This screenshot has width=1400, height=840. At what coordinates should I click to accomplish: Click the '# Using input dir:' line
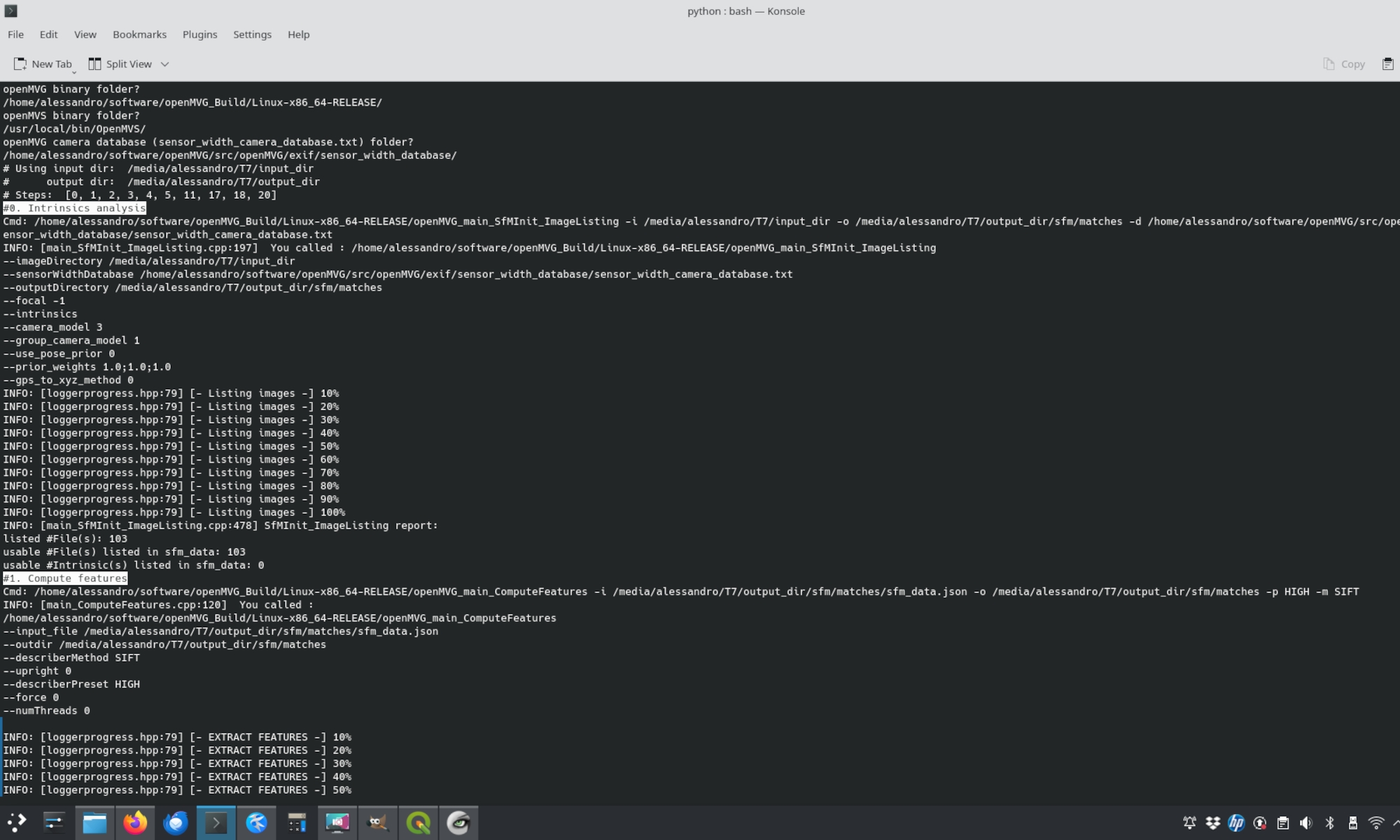(x=158, y=168)
